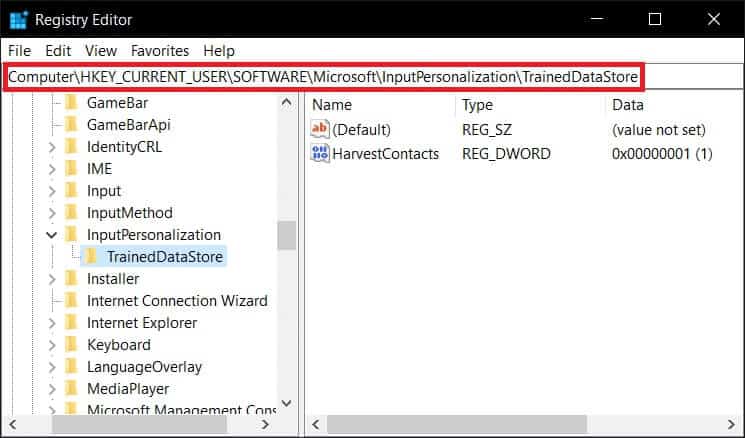
Task: Click the Internet Connection Wizard folder icon
Action: click(71, 301)
